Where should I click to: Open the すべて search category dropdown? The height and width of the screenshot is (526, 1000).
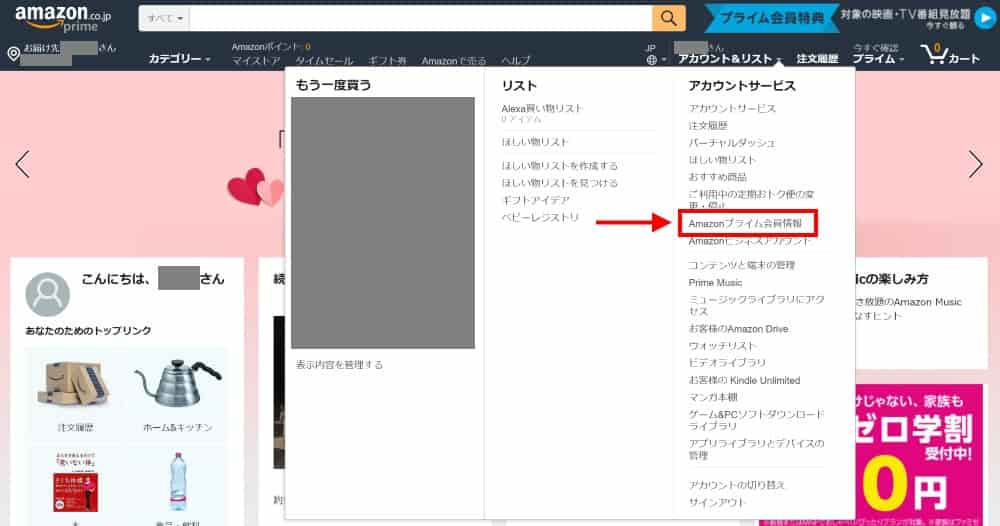(x=165, y=18)
